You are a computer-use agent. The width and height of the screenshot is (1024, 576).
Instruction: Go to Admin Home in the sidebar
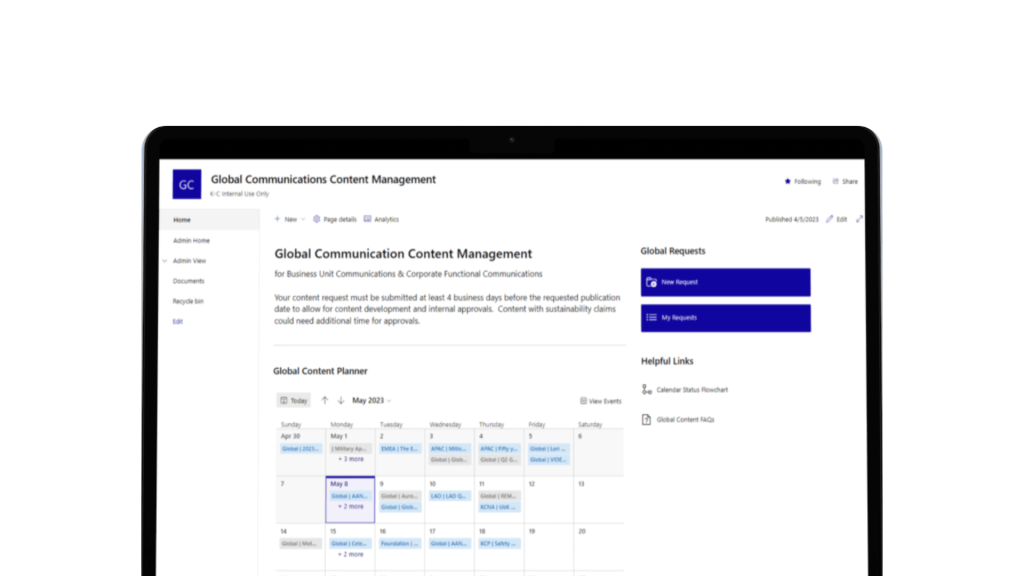click(191, 241)
